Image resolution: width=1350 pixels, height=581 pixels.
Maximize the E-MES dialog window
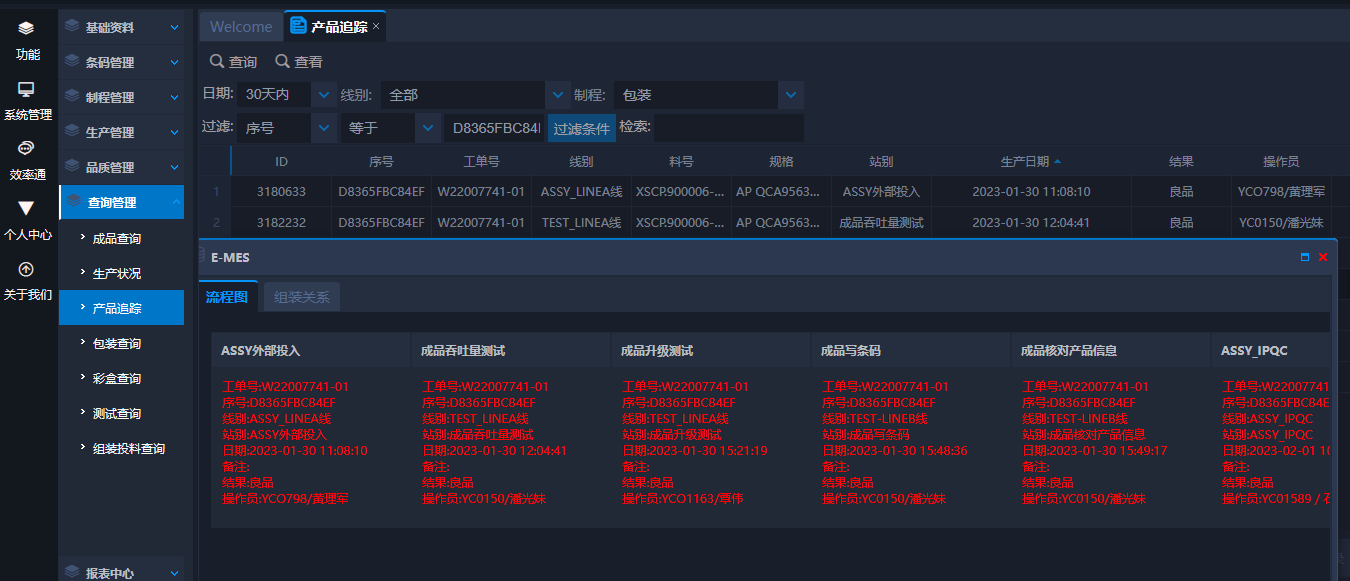coord(1305,257)
